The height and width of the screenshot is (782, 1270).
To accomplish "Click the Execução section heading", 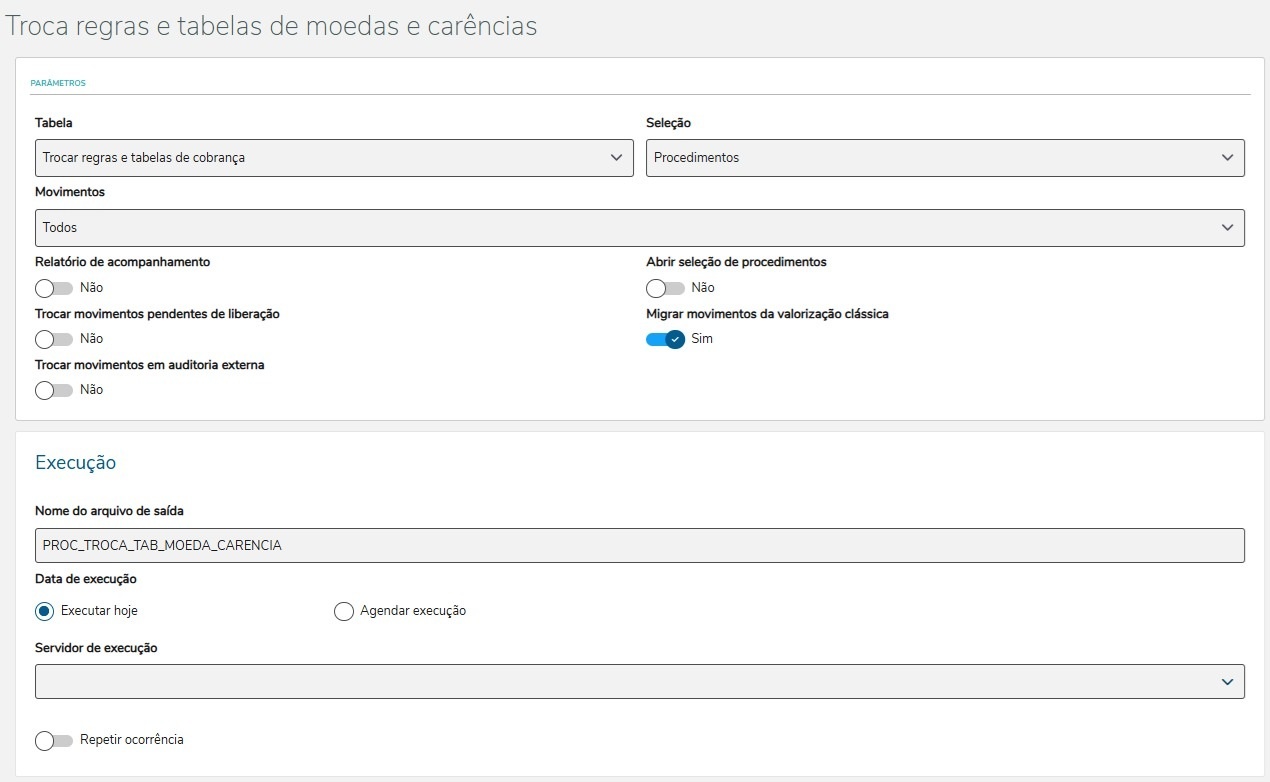I will (76, 463).
